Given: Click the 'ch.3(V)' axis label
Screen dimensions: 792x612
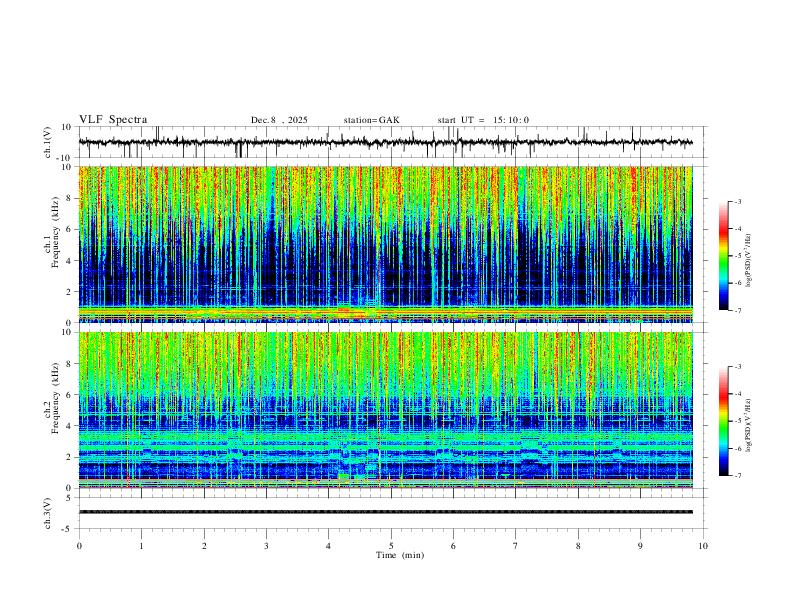Looking at the screenshot, I should (x=48, y=514).
